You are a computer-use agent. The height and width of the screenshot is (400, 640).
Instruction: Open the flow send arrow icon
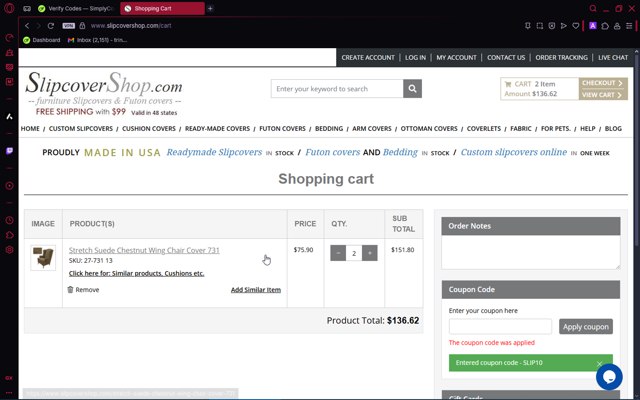pos(564,26)
